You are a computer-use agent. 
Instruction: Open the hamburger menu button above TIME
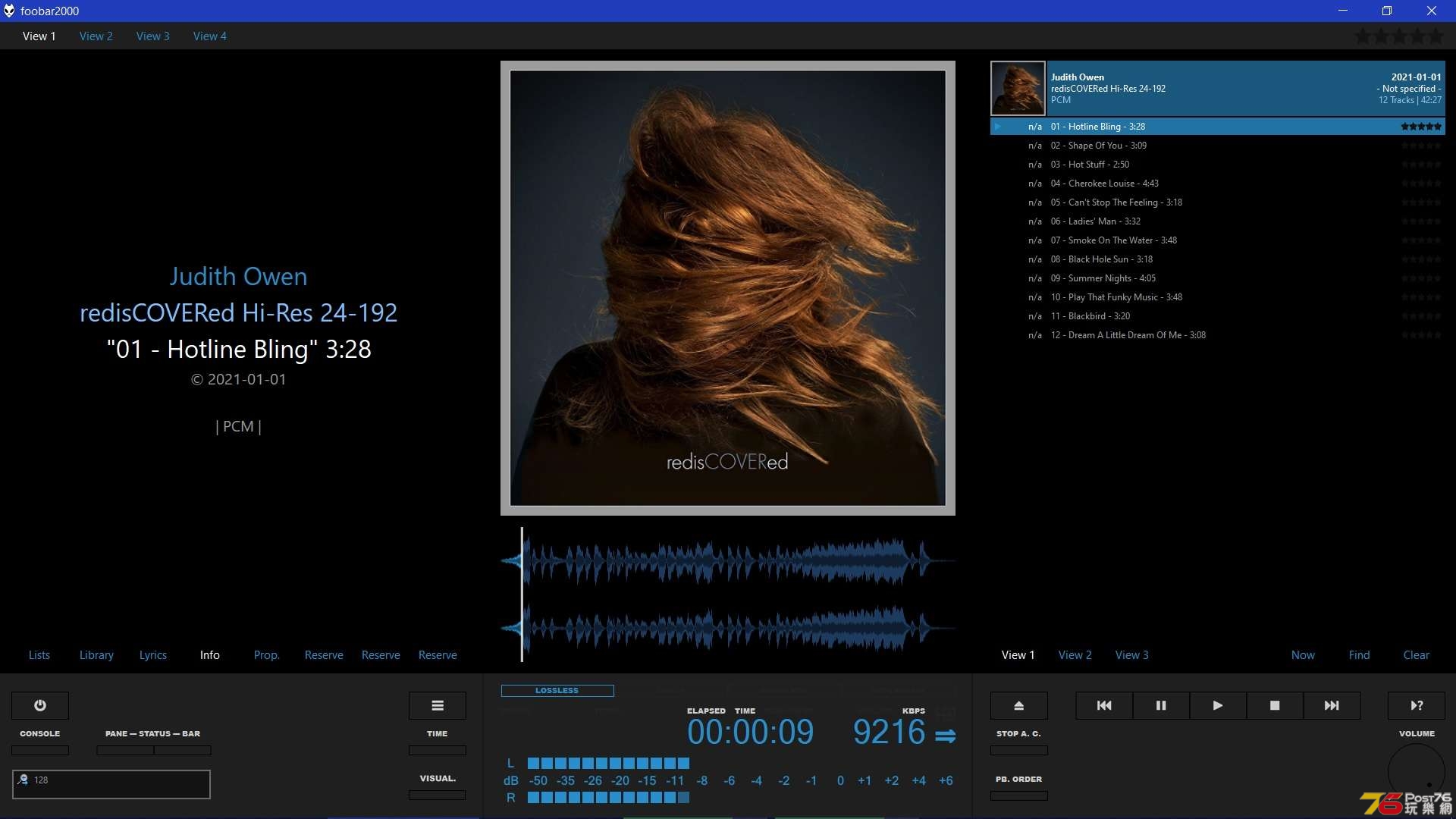point(438,705)
